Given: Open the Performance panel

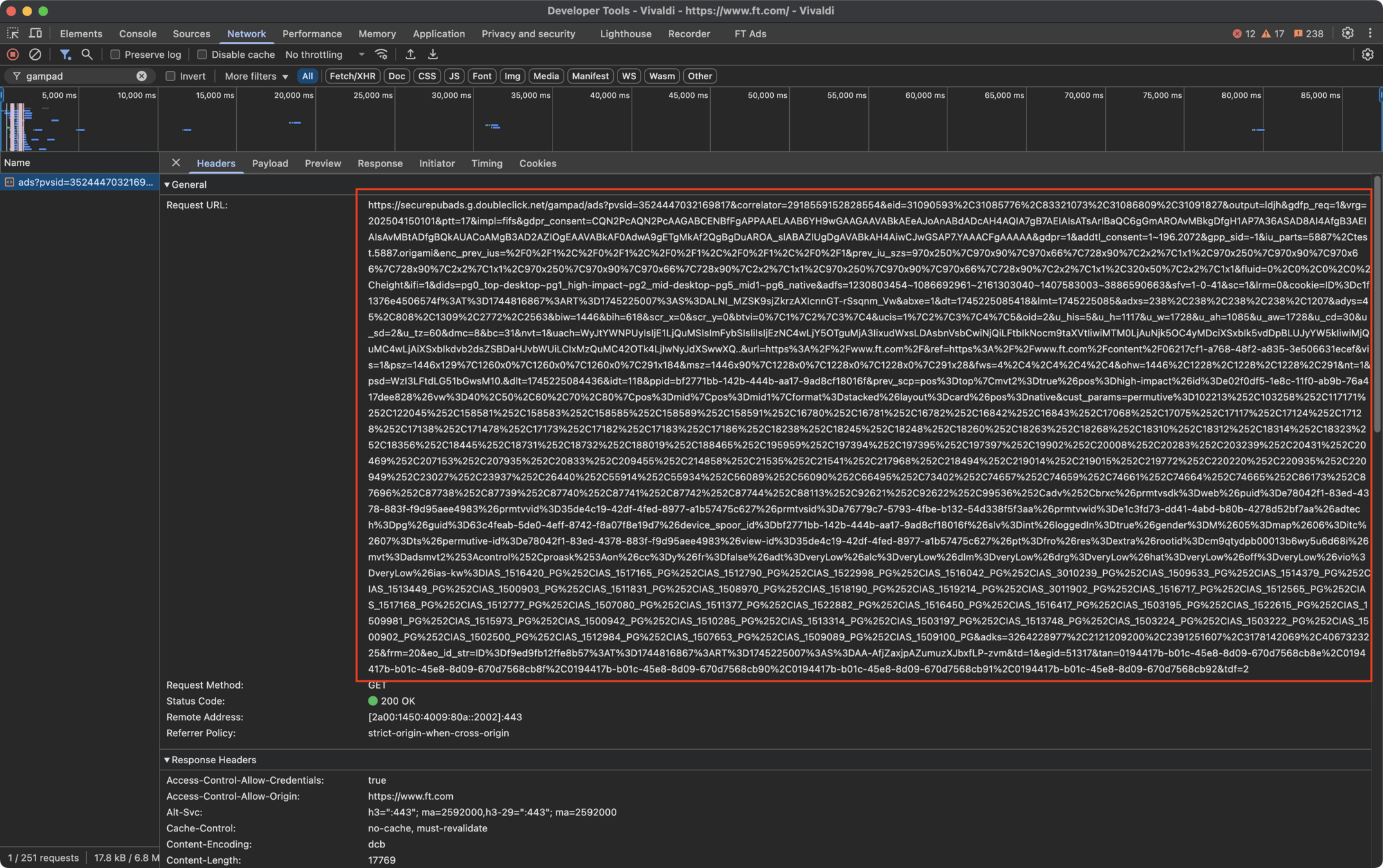Looking at the screenshot, I should coord(312,33).
